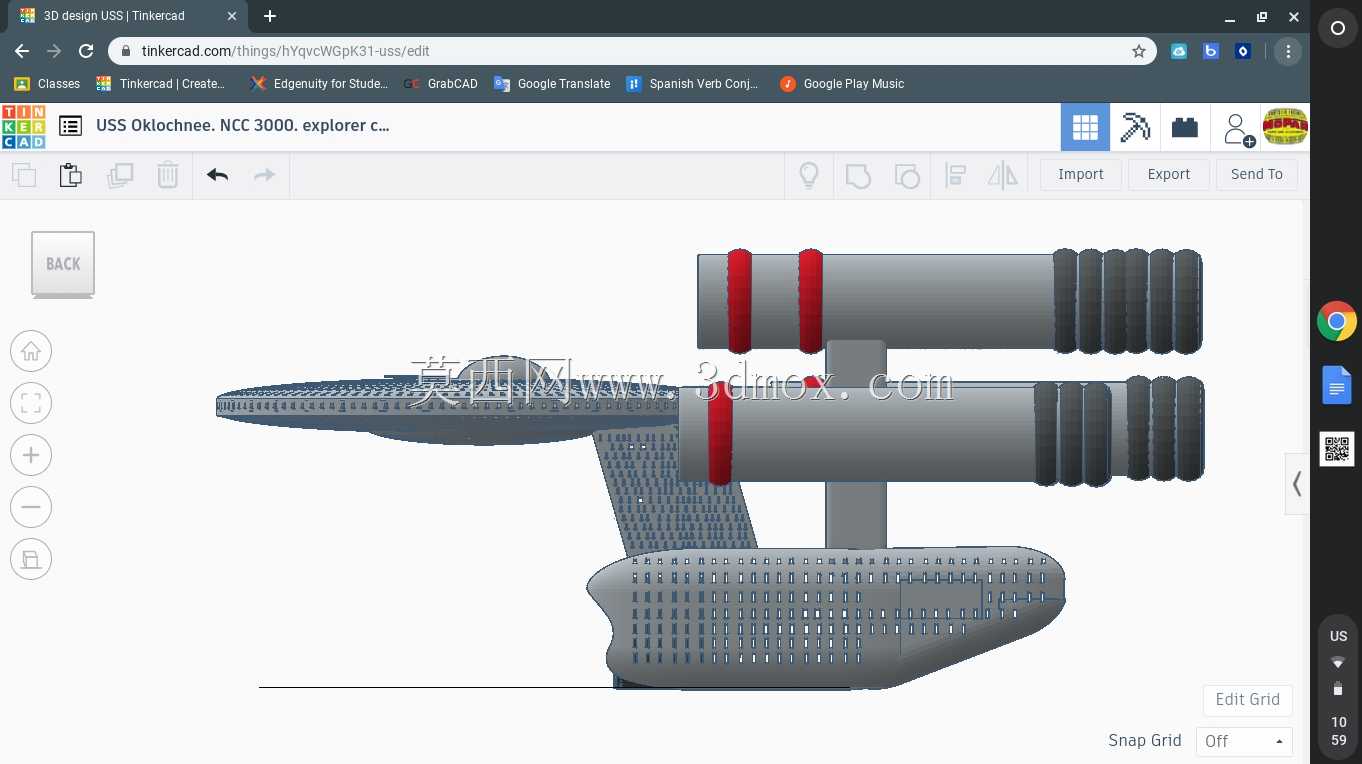Open the Google Translate bookmark
Screen dimensions: 1362x764
pos(552,84)
